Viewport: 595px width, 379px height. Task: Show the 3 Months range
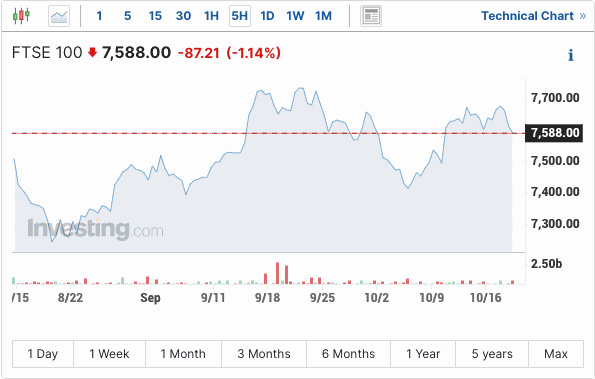pyautogui.click(x=264, y=354)
